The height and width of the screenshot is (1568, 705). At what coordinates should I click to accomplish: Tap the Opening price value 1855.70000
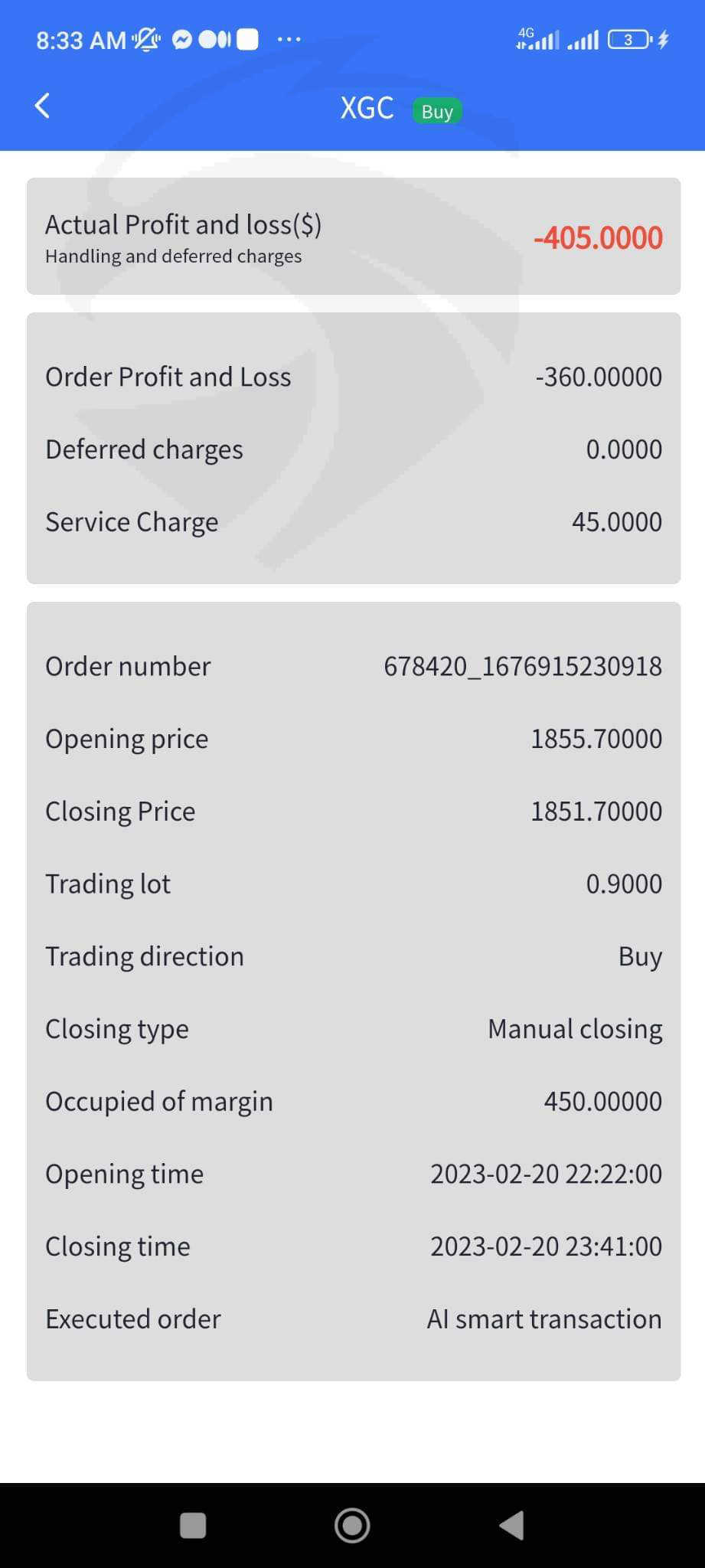click(x=596, y=739)
